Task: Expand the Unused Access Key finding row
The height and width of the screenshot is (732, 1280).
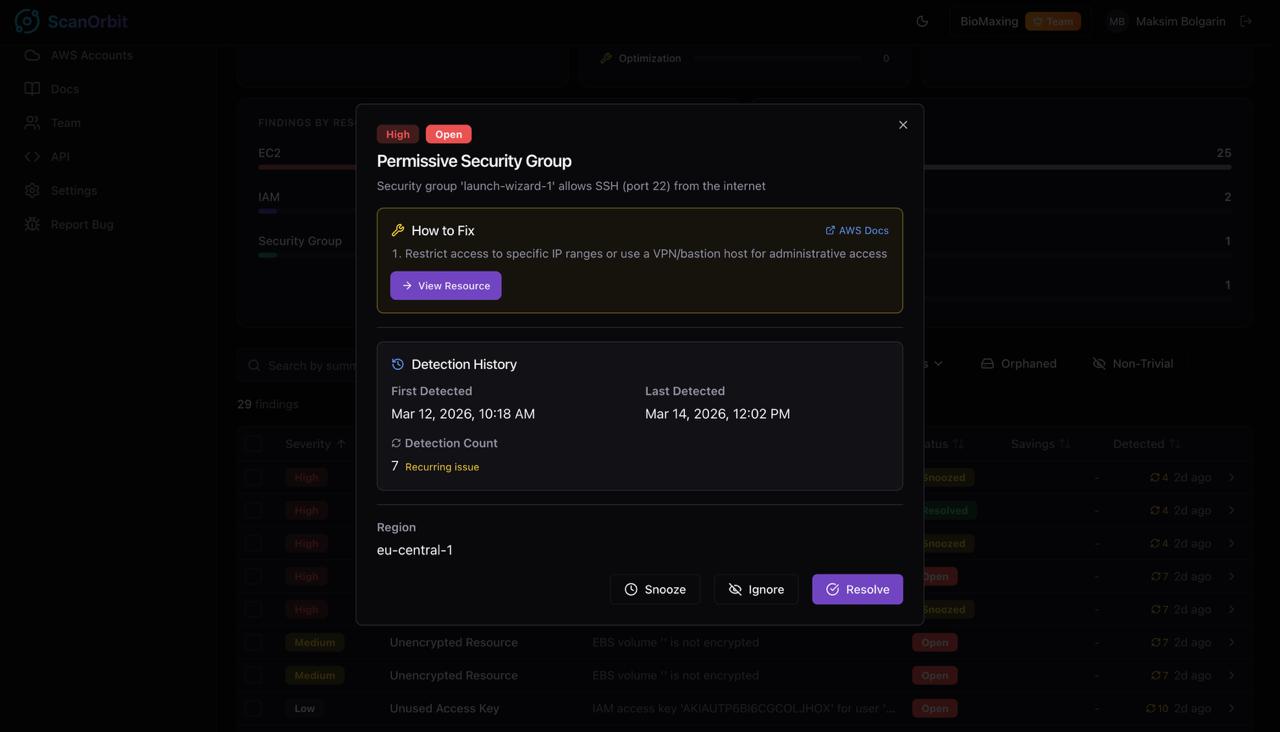Action: point(1232,708)
